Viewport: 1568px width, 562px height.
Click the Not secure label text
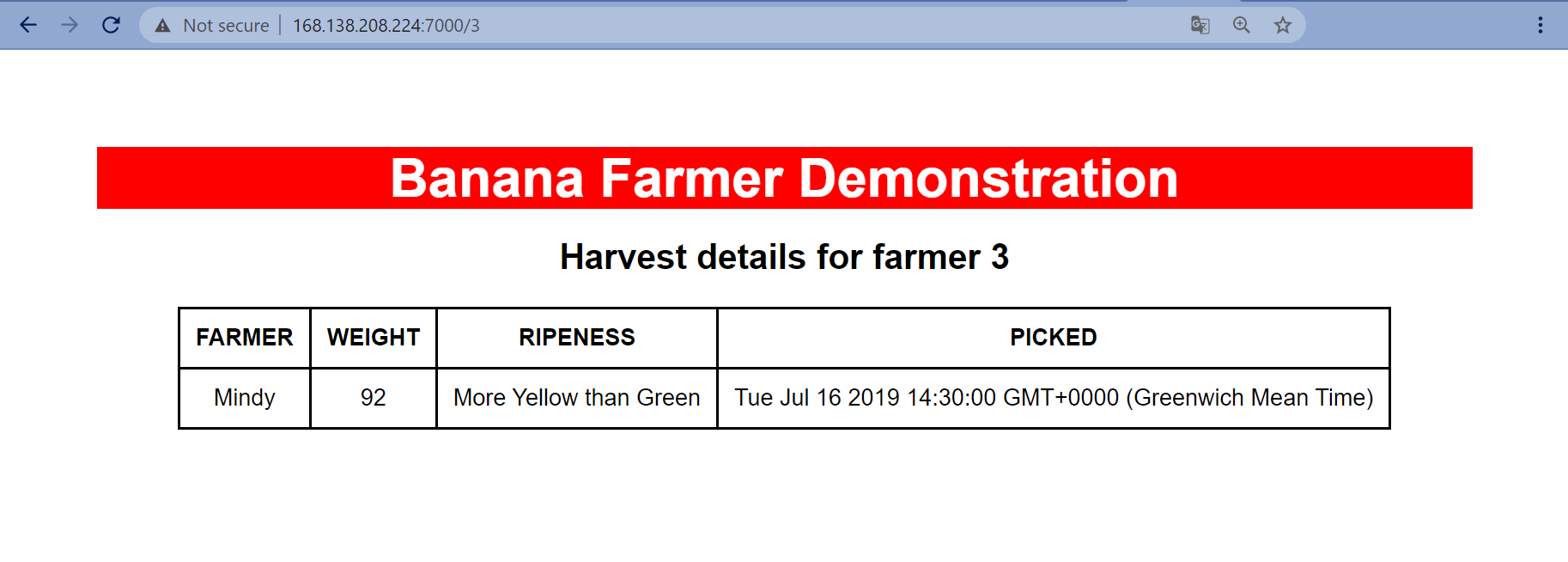point(226,26)
